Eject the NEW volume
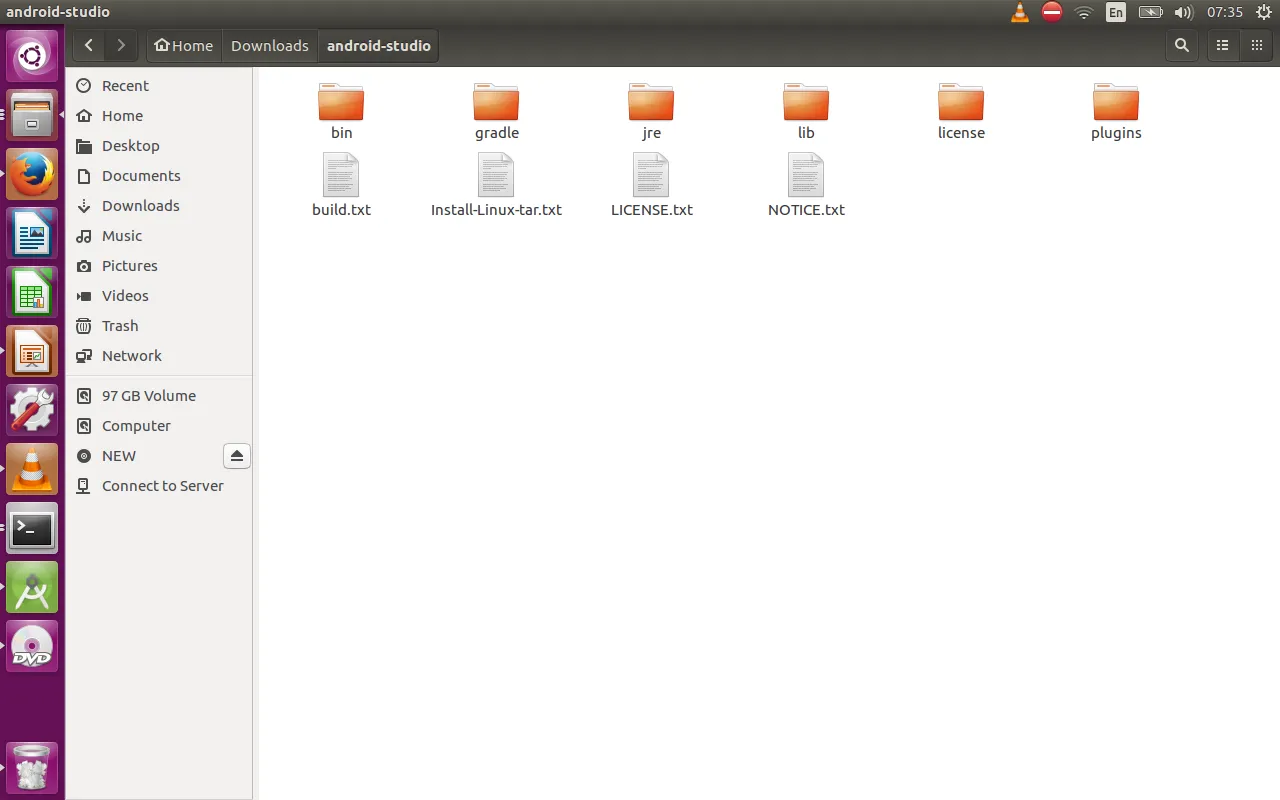 237,456
